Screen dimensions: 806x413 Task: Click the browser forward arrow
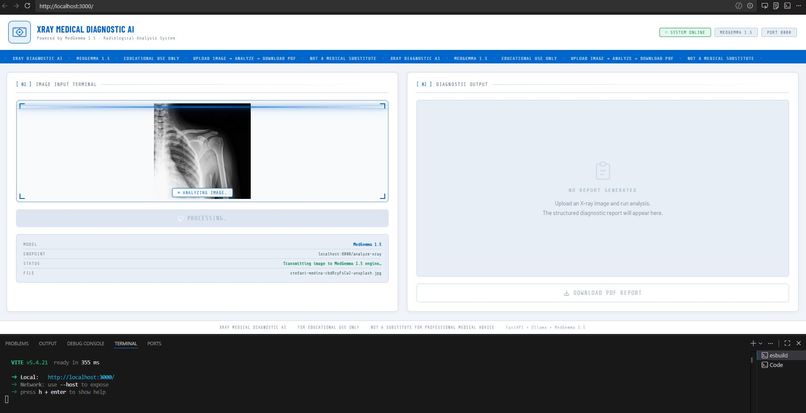(16, 6)
